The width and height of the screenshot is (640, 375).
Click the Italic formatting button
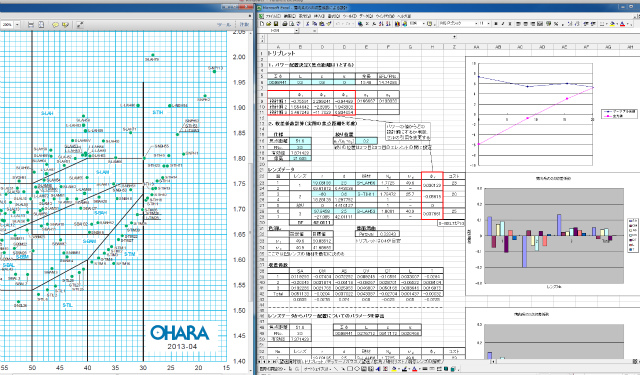click(x=503, y=24)
